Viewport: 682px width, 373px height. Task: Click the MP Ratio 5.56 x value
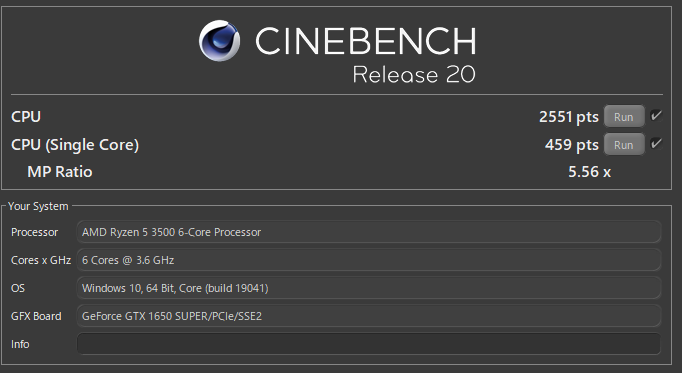tap(589, 172)
